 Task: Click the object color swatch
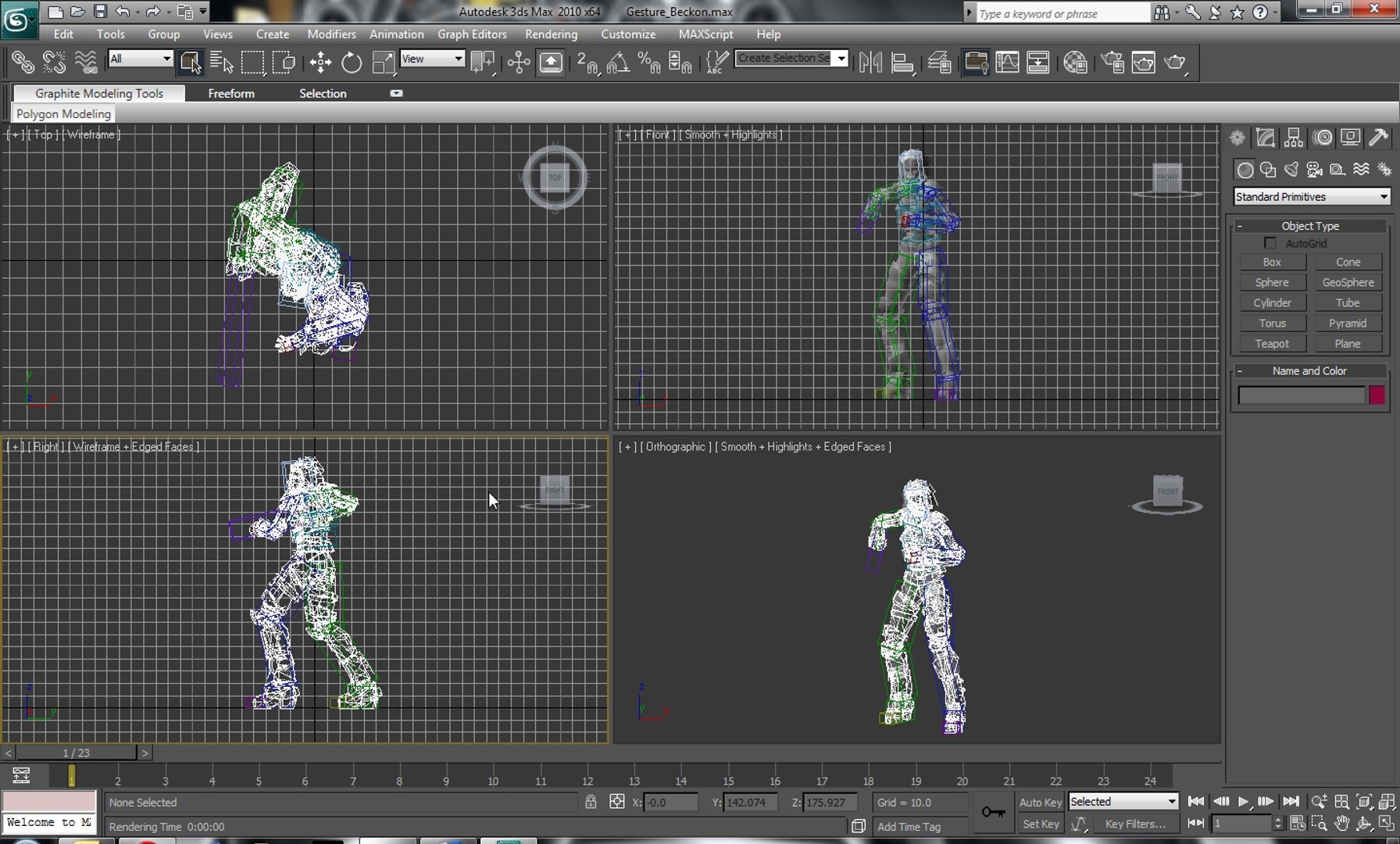1377,395
